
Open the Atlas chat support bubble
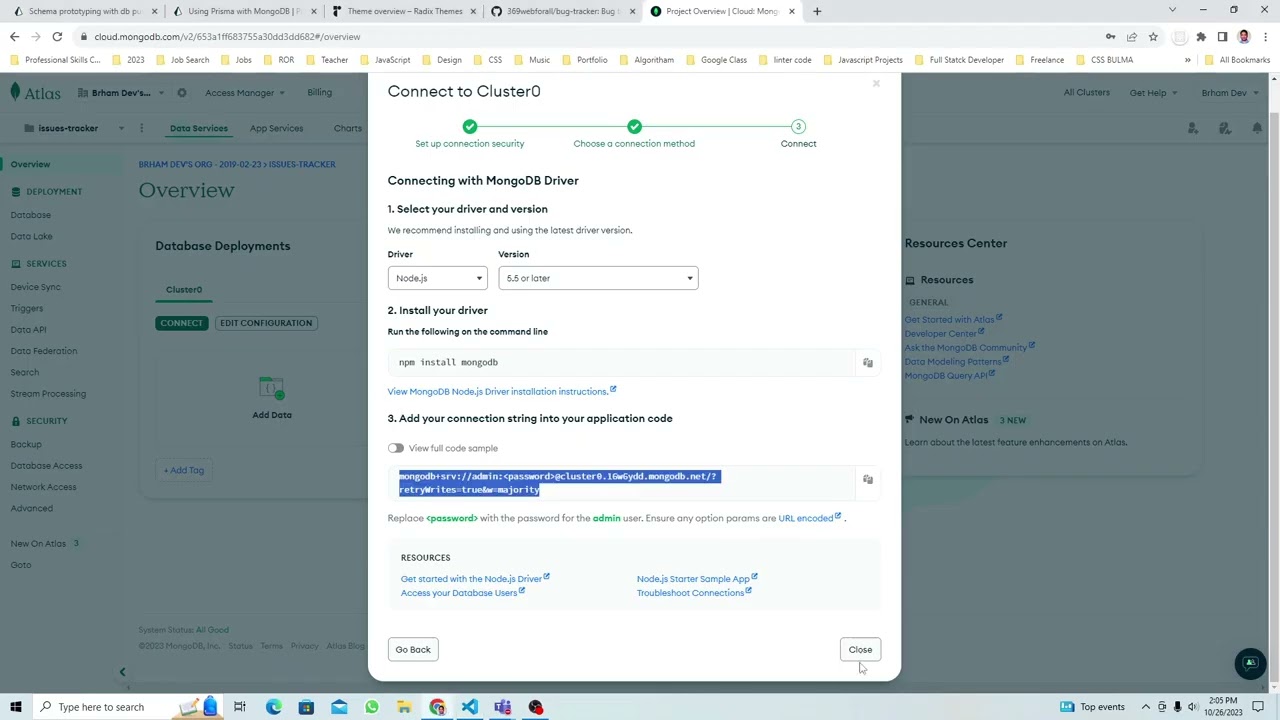pyautogui.click(x=1250, y=663)
